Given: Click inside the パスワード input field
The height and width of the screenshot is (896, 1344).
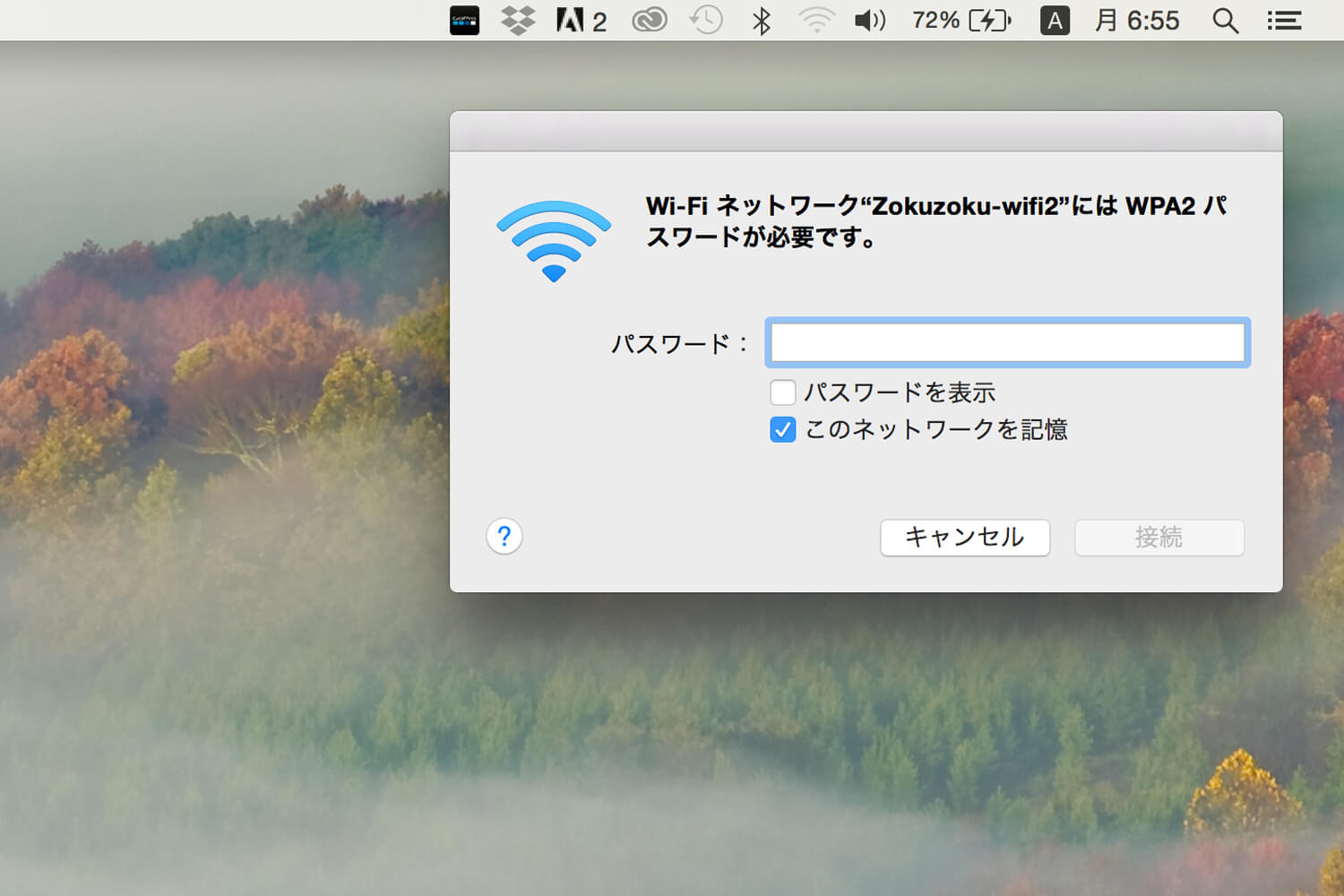Looking at the screenshot, I should [x=1006, y=342].
